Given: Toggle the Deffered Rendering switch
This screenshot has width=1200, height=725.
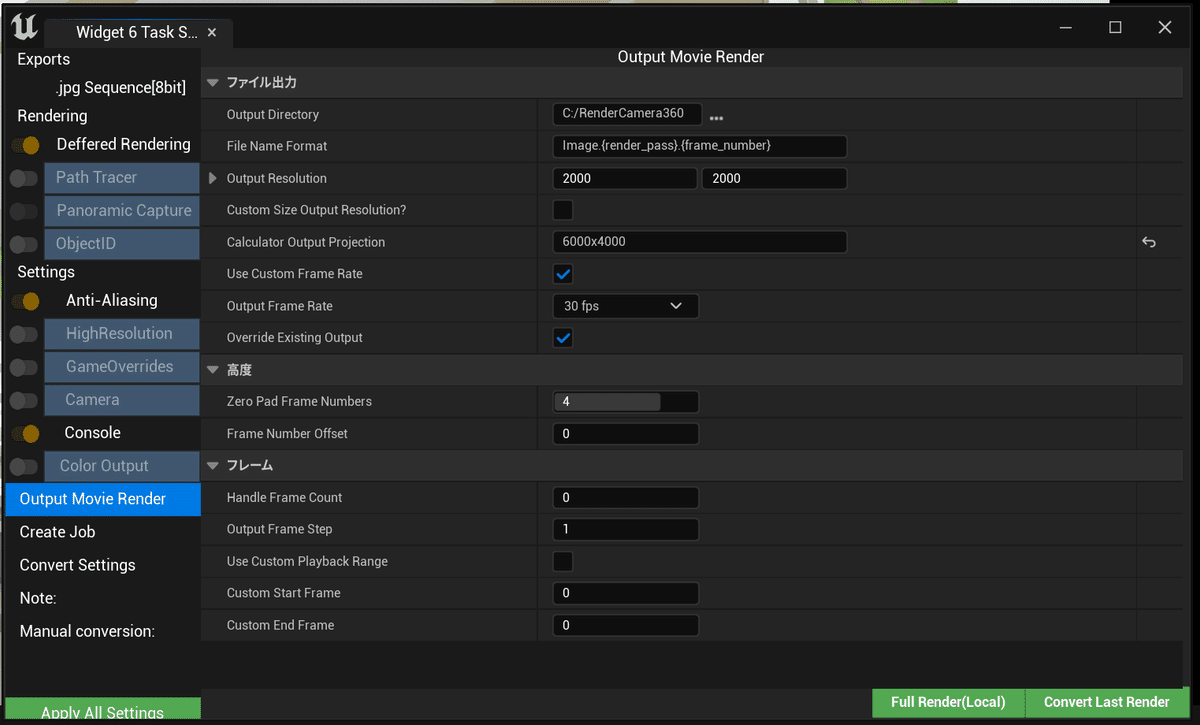Looking at the screenshot, I should 25,146.
